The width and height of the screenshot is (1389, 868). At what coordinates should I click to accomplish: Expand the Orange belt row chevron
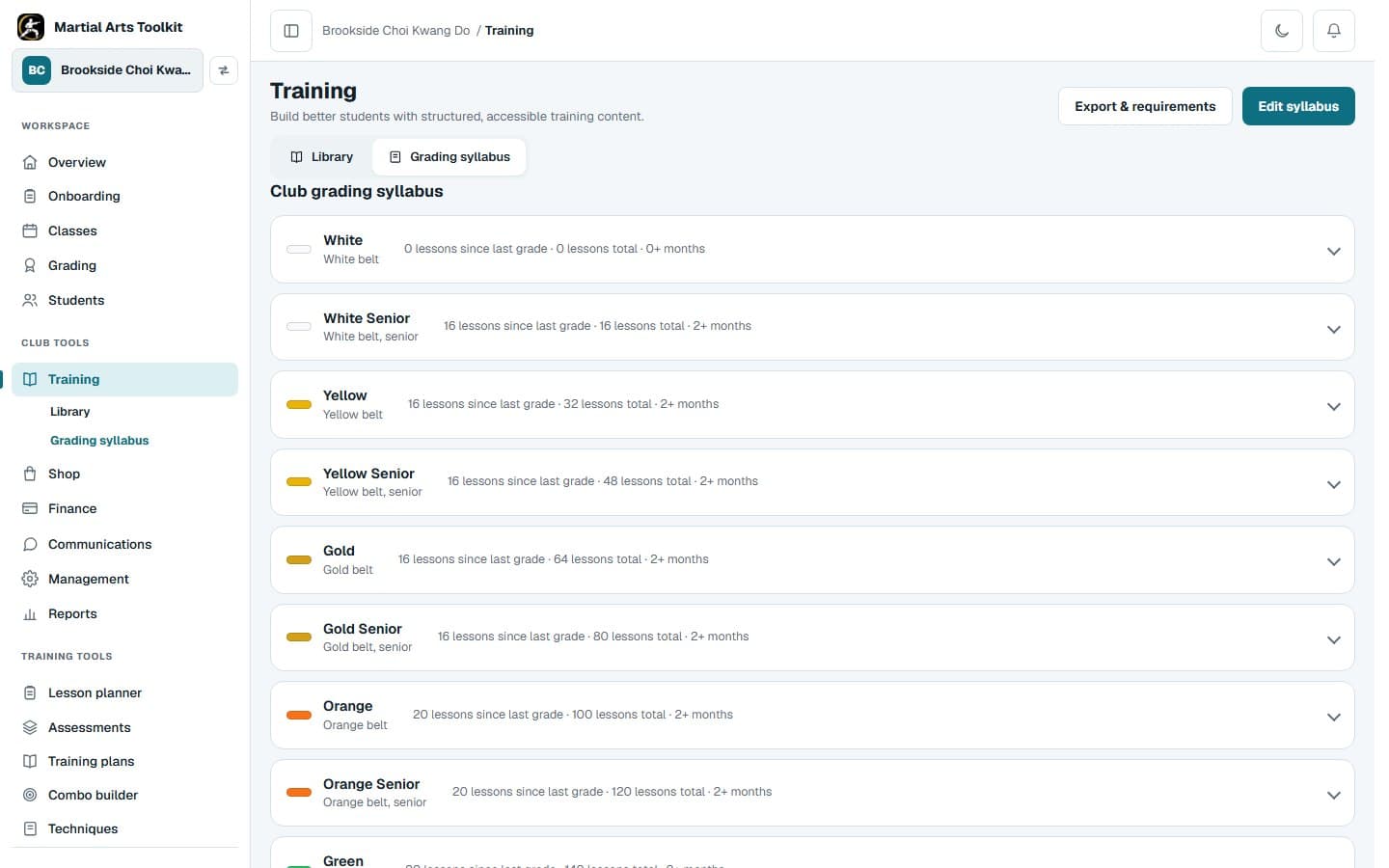point(1334,717)
